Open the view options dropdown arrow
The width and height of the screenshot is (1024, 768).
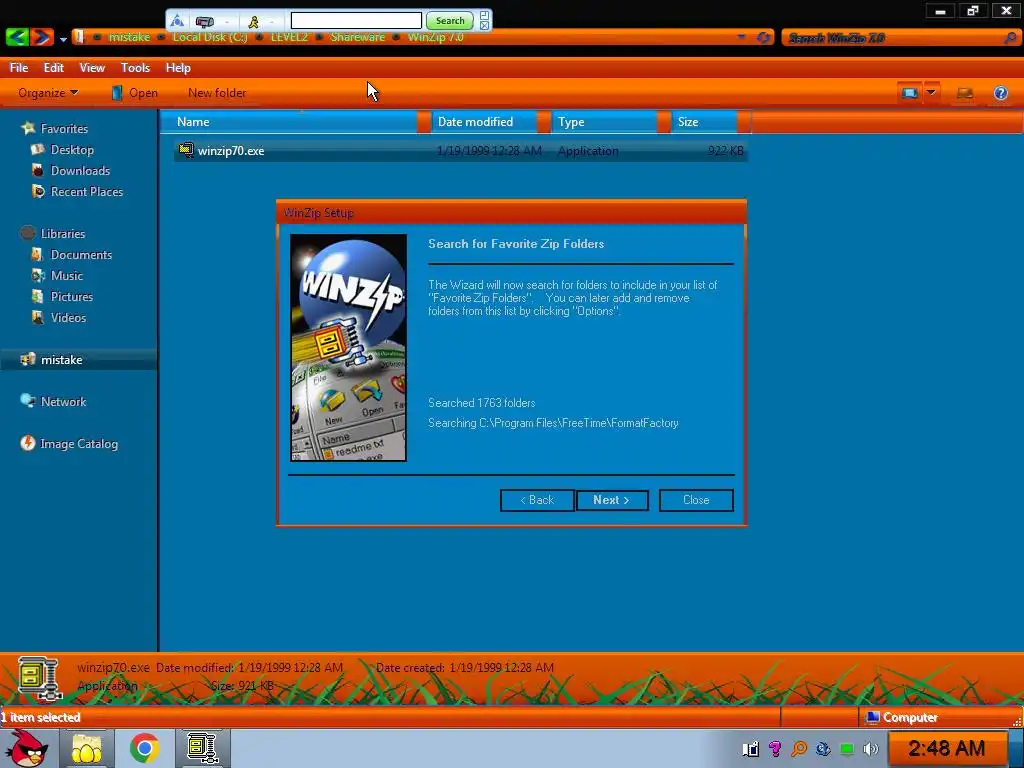click(931, 93)
